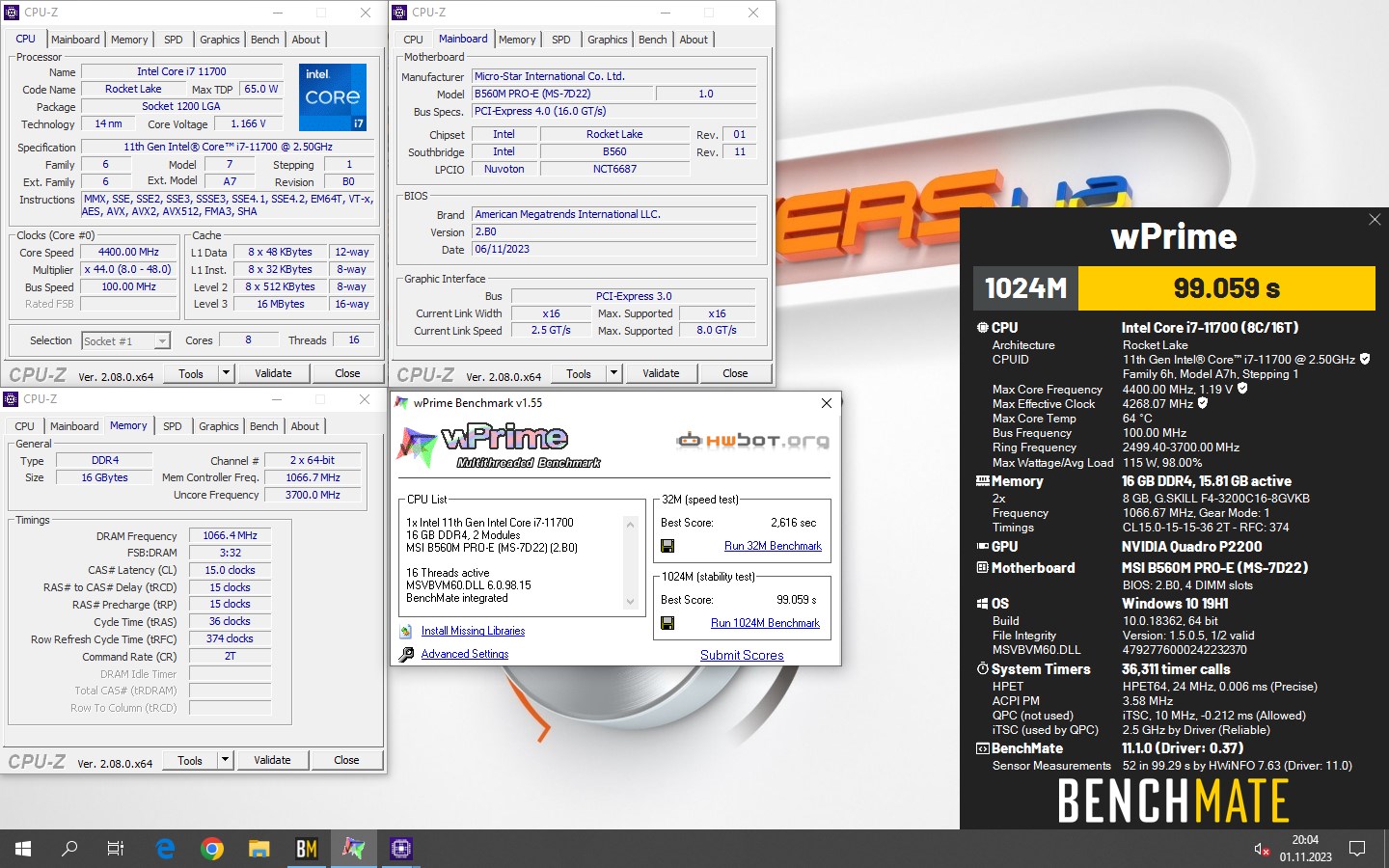Open the Advanced Settings link
The height and width of the screenshot is (868, 1389).
(465, 654)
